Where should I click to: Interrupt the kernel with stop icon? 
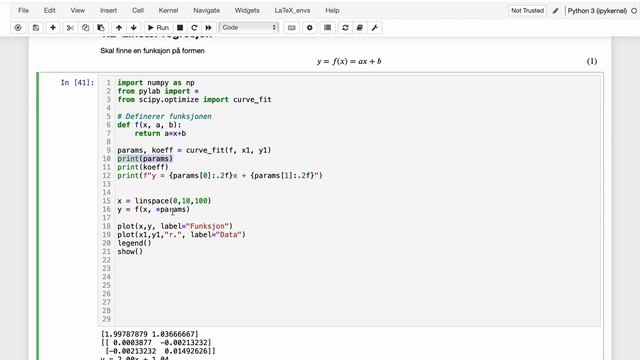pos(180,27)
